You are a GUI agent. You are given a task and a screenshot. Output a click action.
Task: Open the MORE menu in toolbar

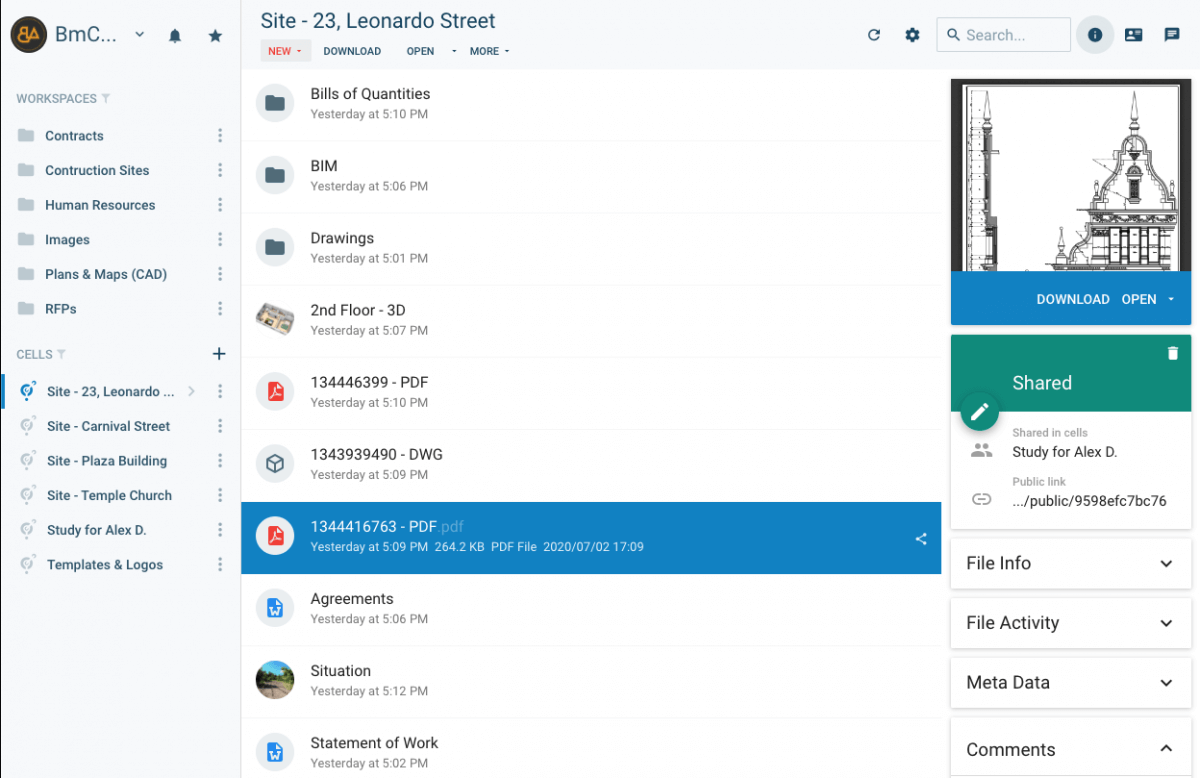[489, 51]
